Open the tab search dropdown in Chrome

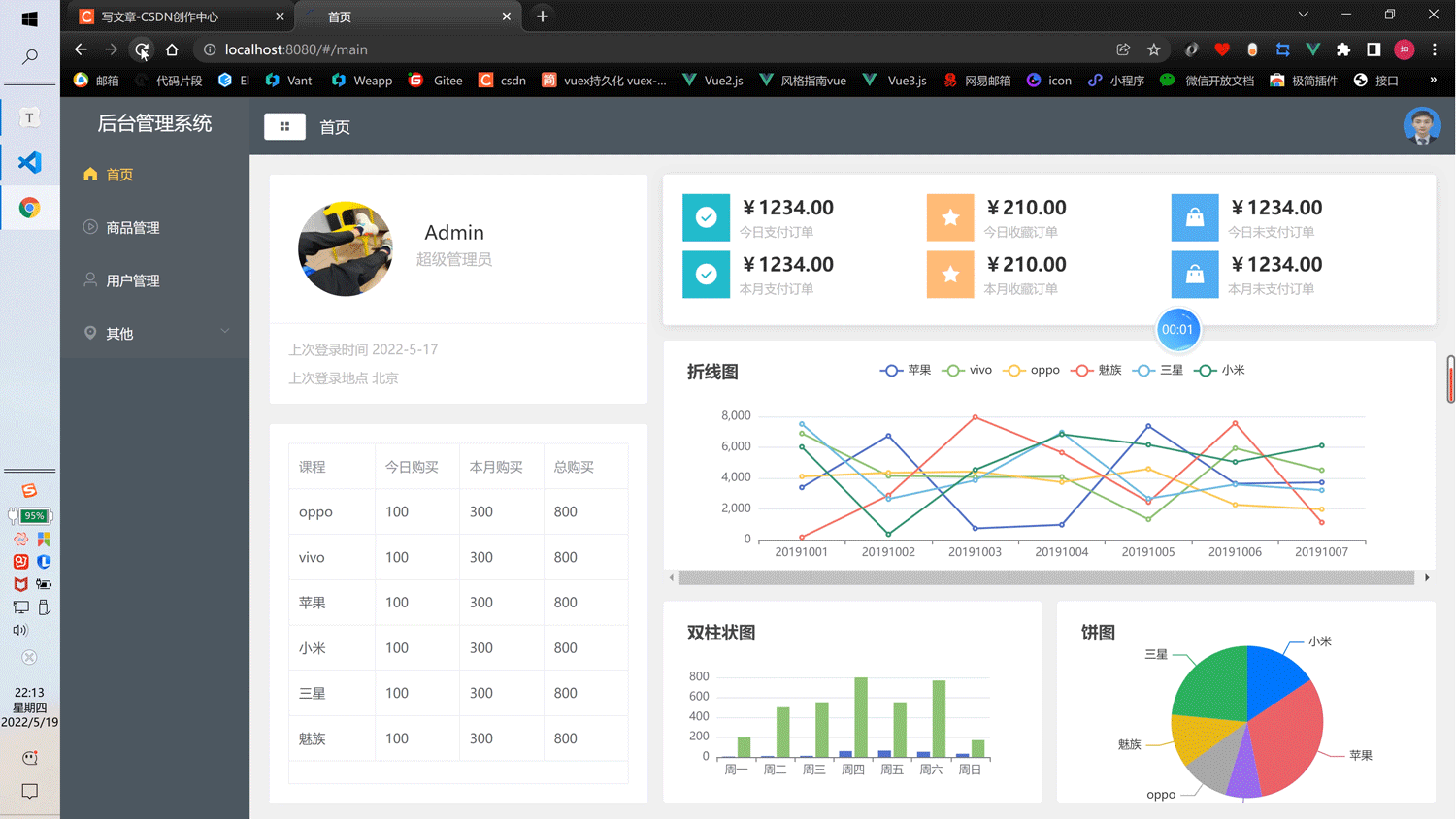1304,15
